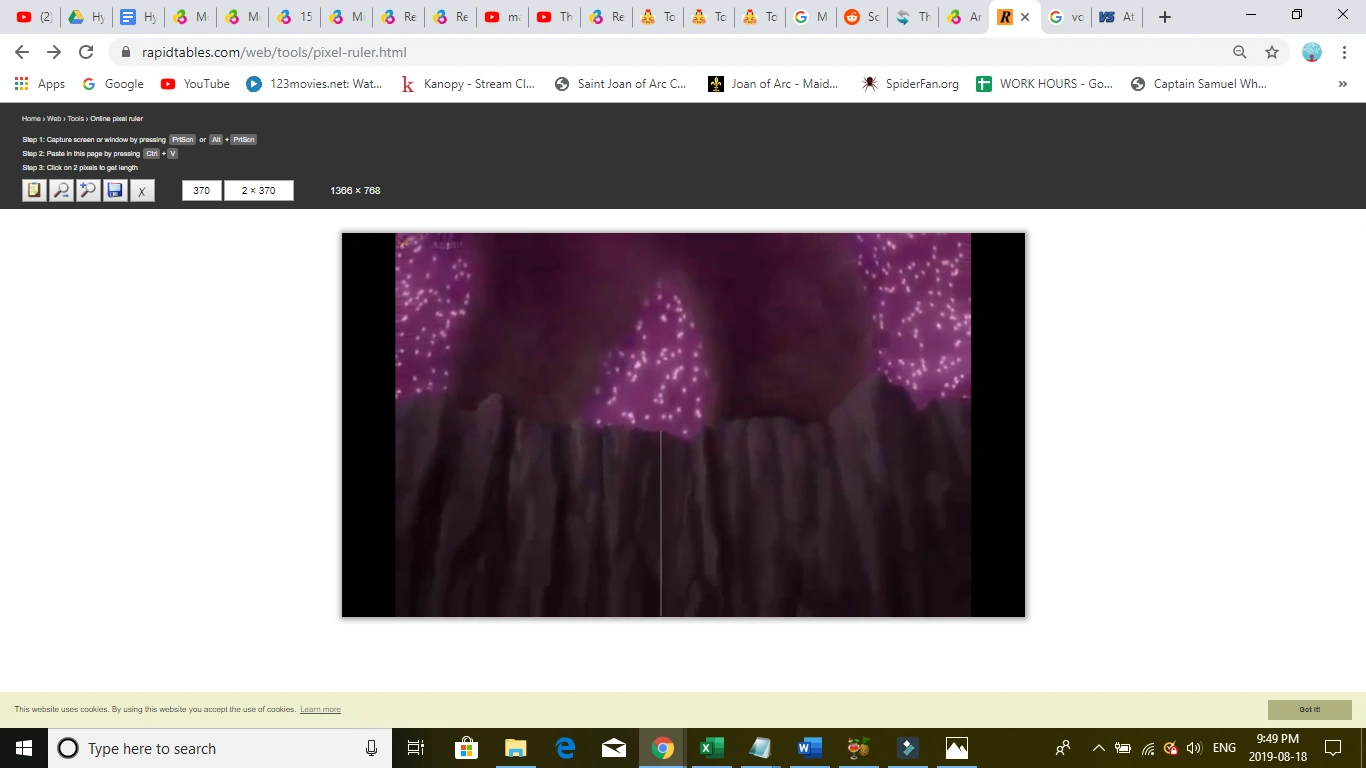Open the Photos app from the taskbar

click(x=956, y=748)
